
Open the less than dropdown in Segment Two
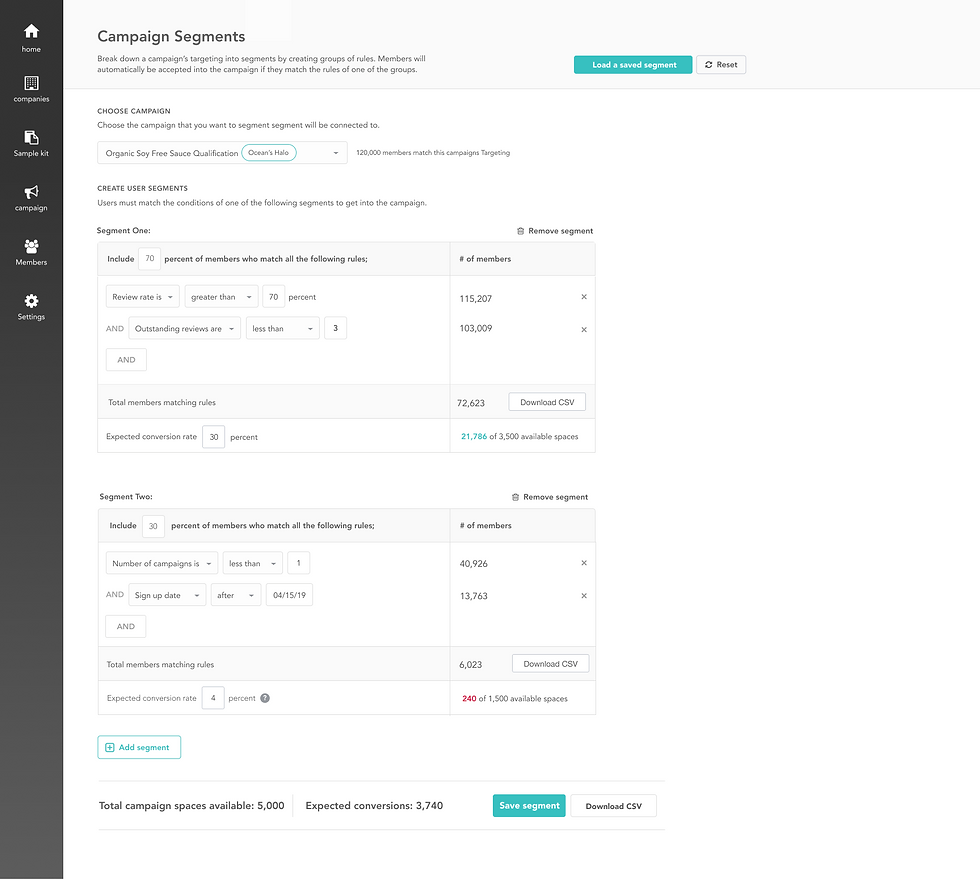[252, 563]
